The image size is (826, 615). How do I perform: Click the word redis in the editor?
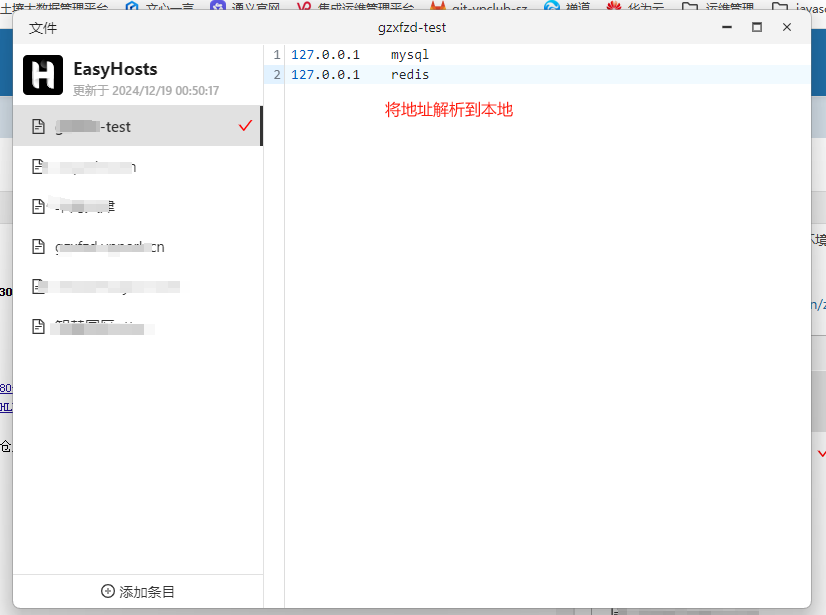(x=410, y=75)
